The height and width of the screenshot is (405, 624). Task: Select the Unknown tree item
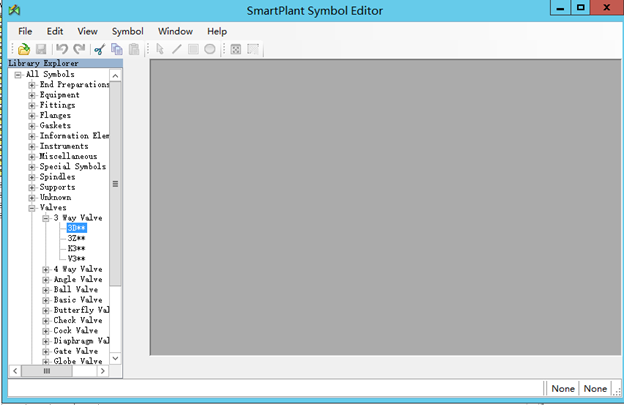55,197
